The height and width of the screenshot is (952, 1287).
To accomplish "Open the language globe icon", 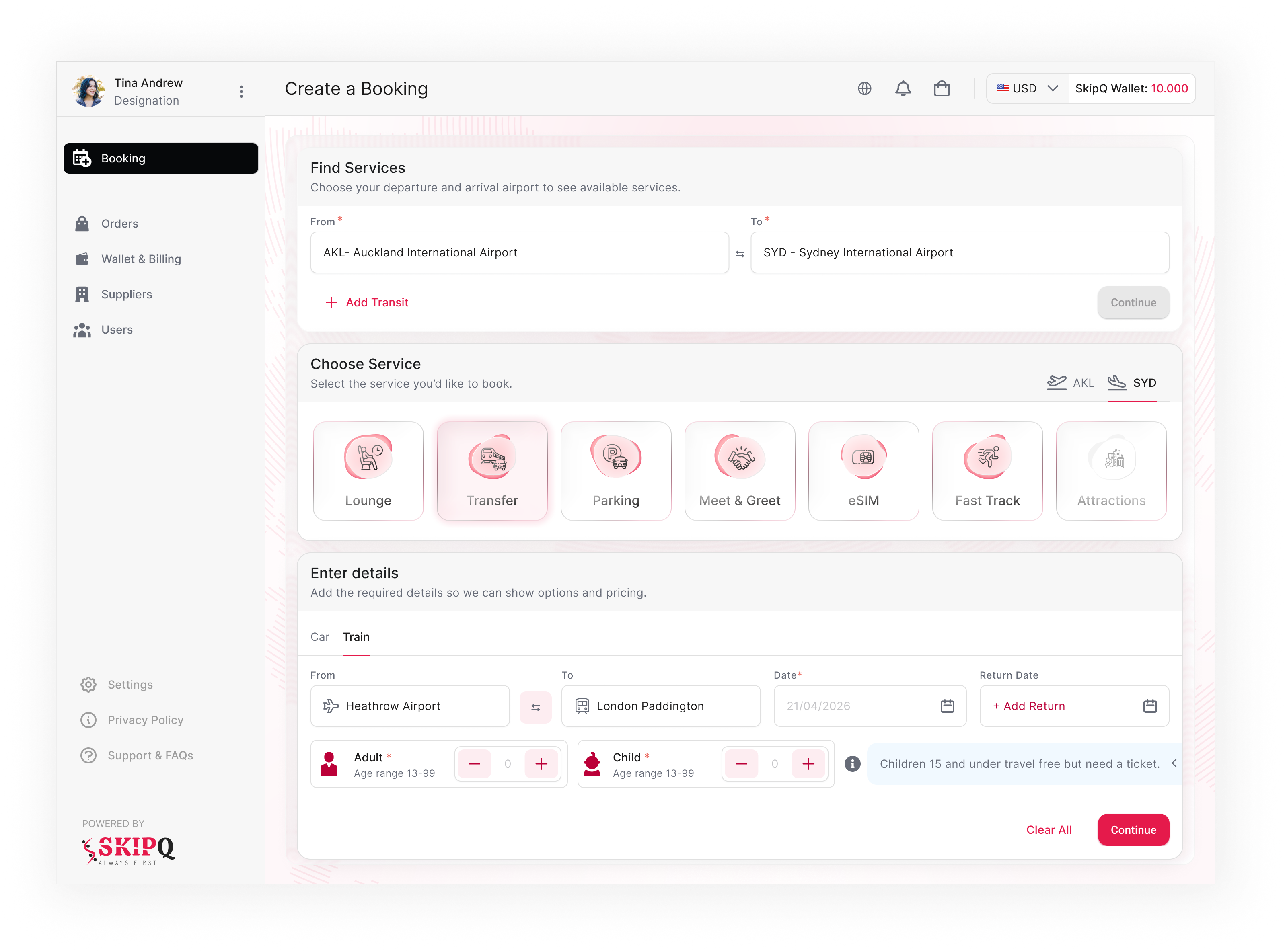I will coord(864,89).
